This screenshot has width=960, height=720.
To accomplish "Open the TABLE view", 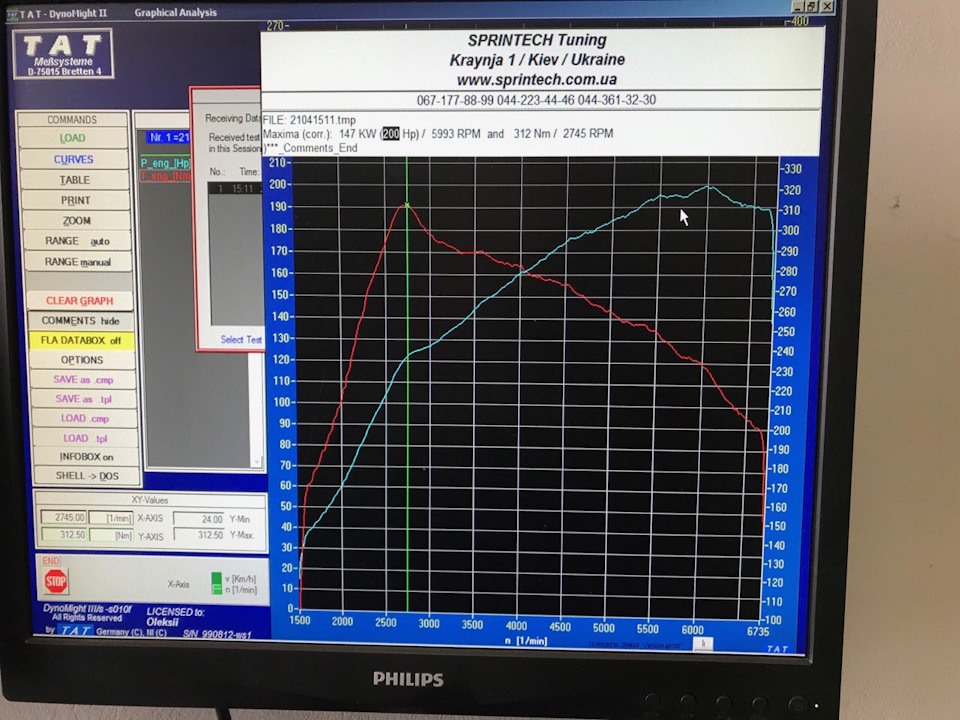I will click(x=75, y=180).
